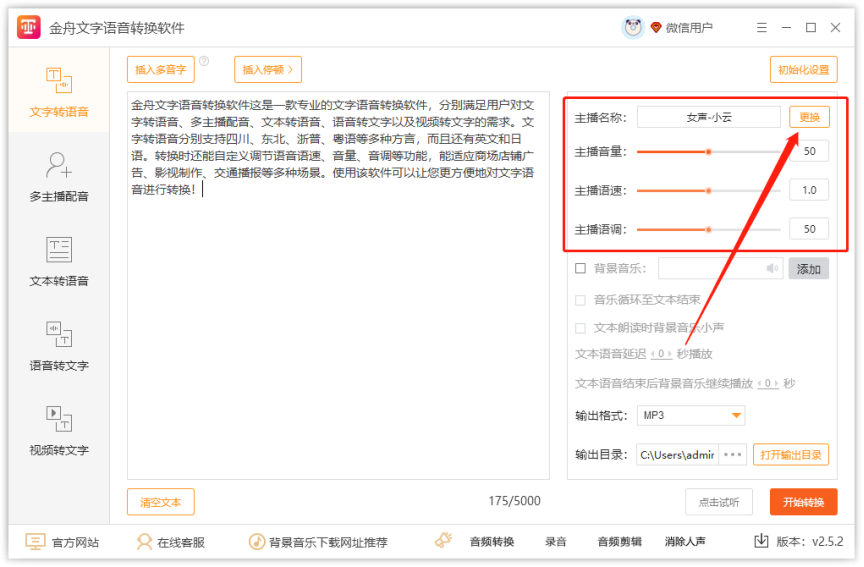Image resolution: width=864 pixels, height=567 pixels.
Task: Browse output folder with the ellipsis button
Action: 733,455
